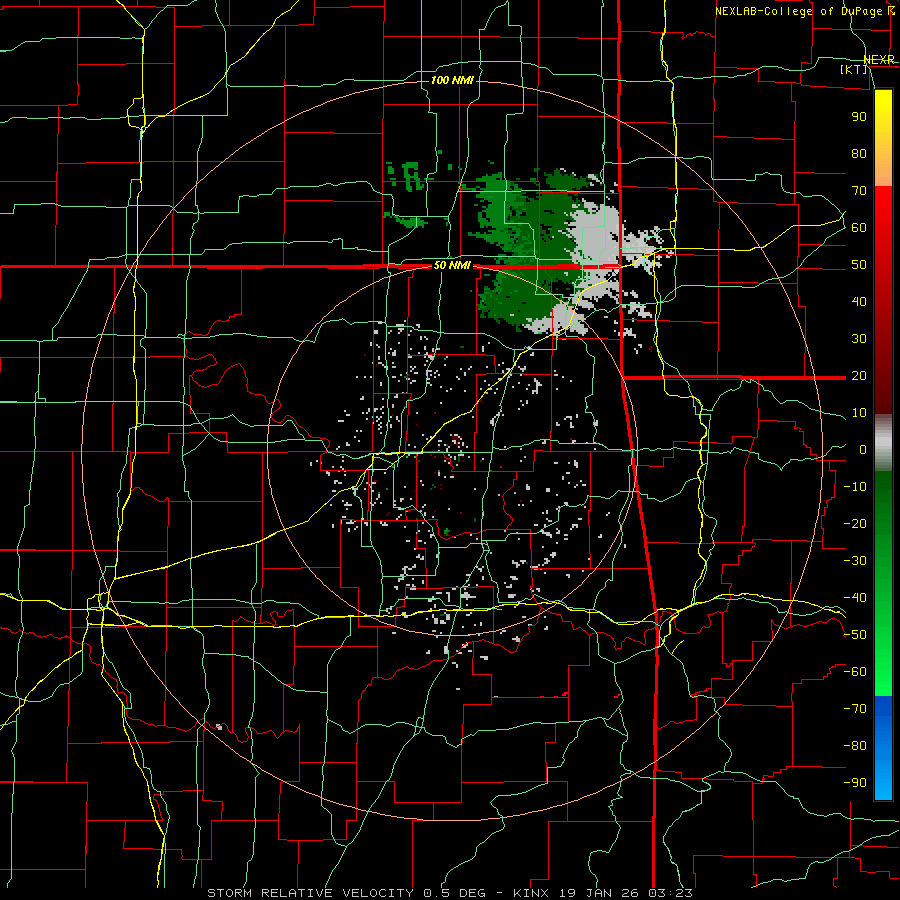This screenshot has width=900, height=900.
Task: Click the [KT] units label
Action: click(854, 69)
